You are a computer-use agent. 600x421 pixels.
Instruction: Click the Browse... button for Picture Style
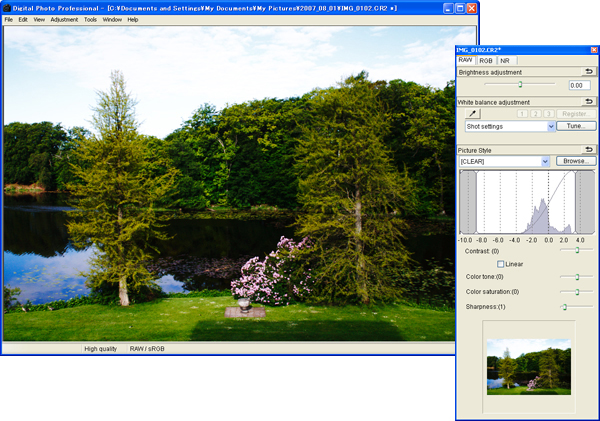pyautogui.click(x=576, y=161)
